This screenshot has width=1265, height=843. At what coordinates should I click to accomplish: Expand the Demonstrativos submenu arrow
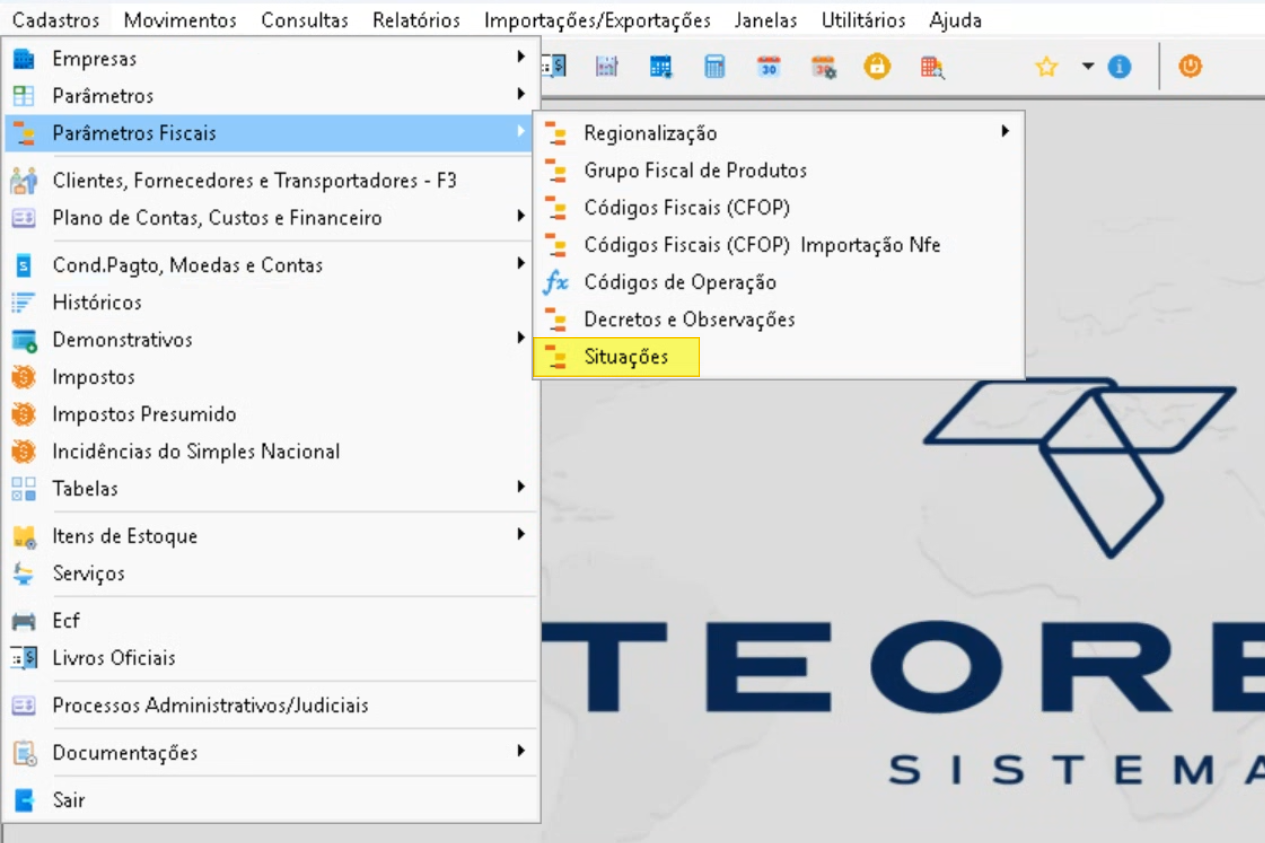pyautogui.click(x=521, y=338)
